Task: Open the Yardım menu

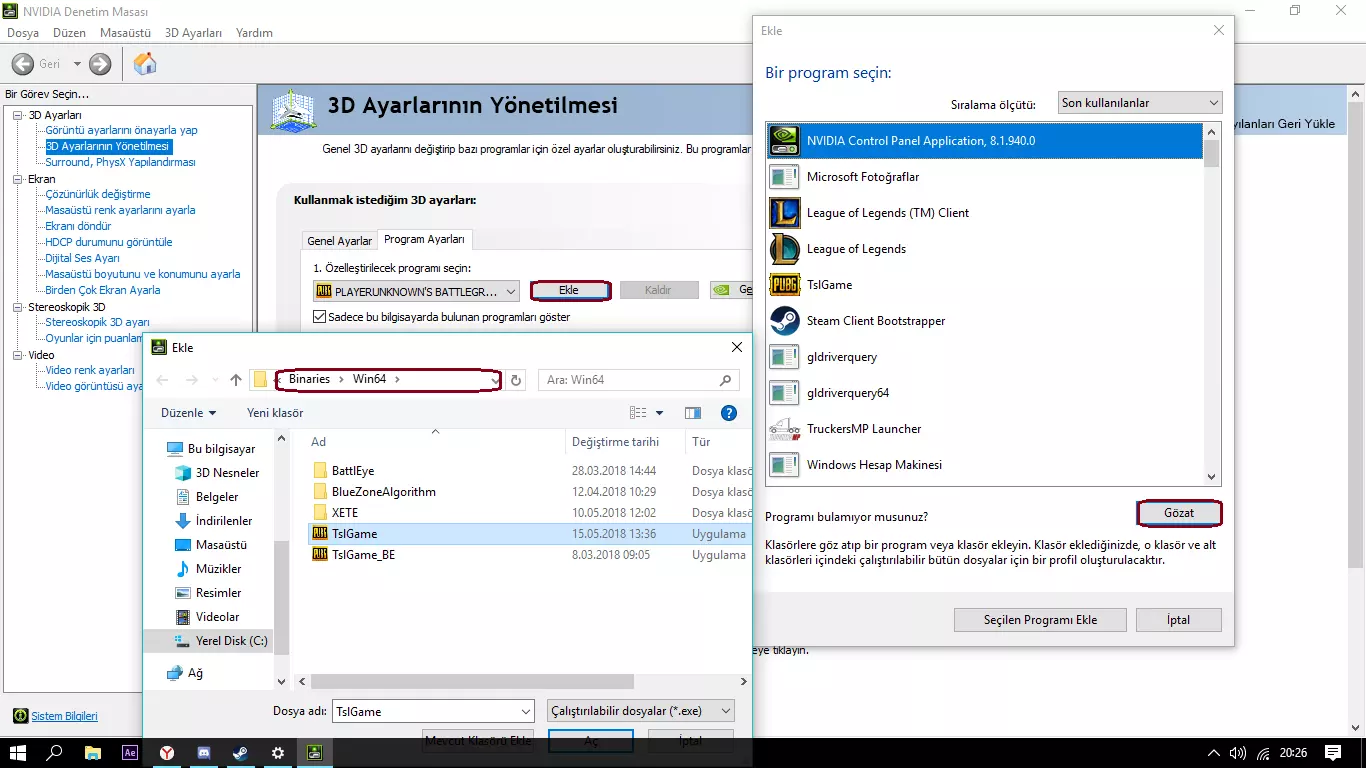Action: coord(254,33)
